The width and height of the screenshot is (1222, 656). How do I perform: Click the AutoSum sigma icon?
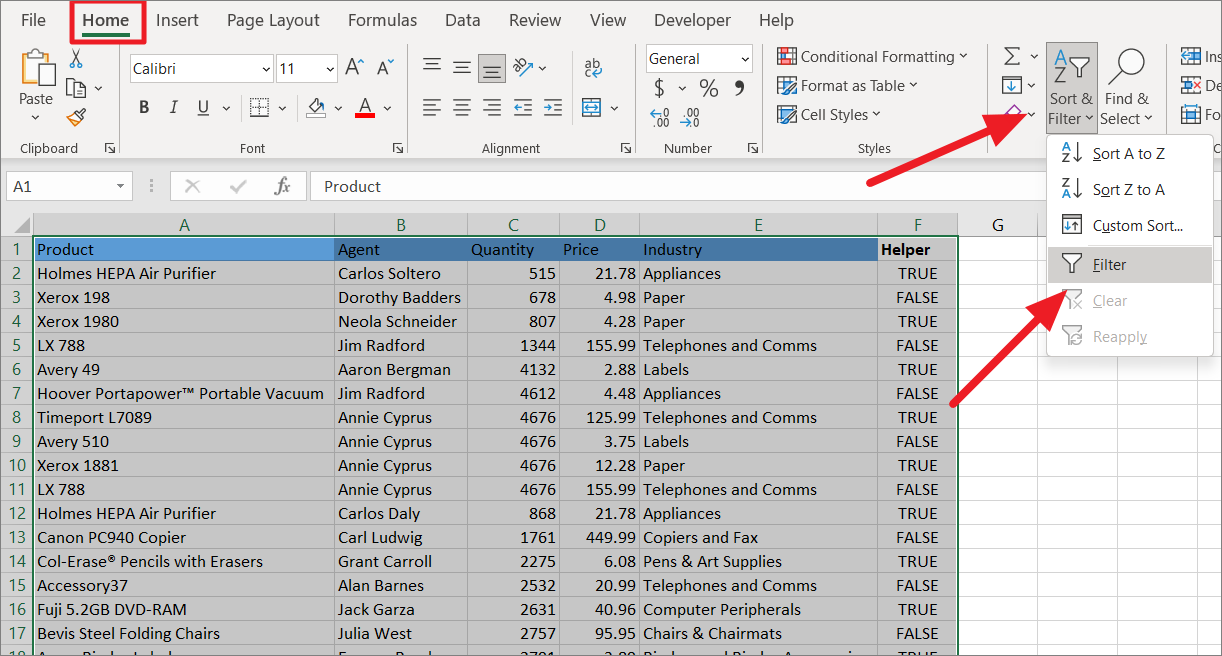coord(1012,56)
